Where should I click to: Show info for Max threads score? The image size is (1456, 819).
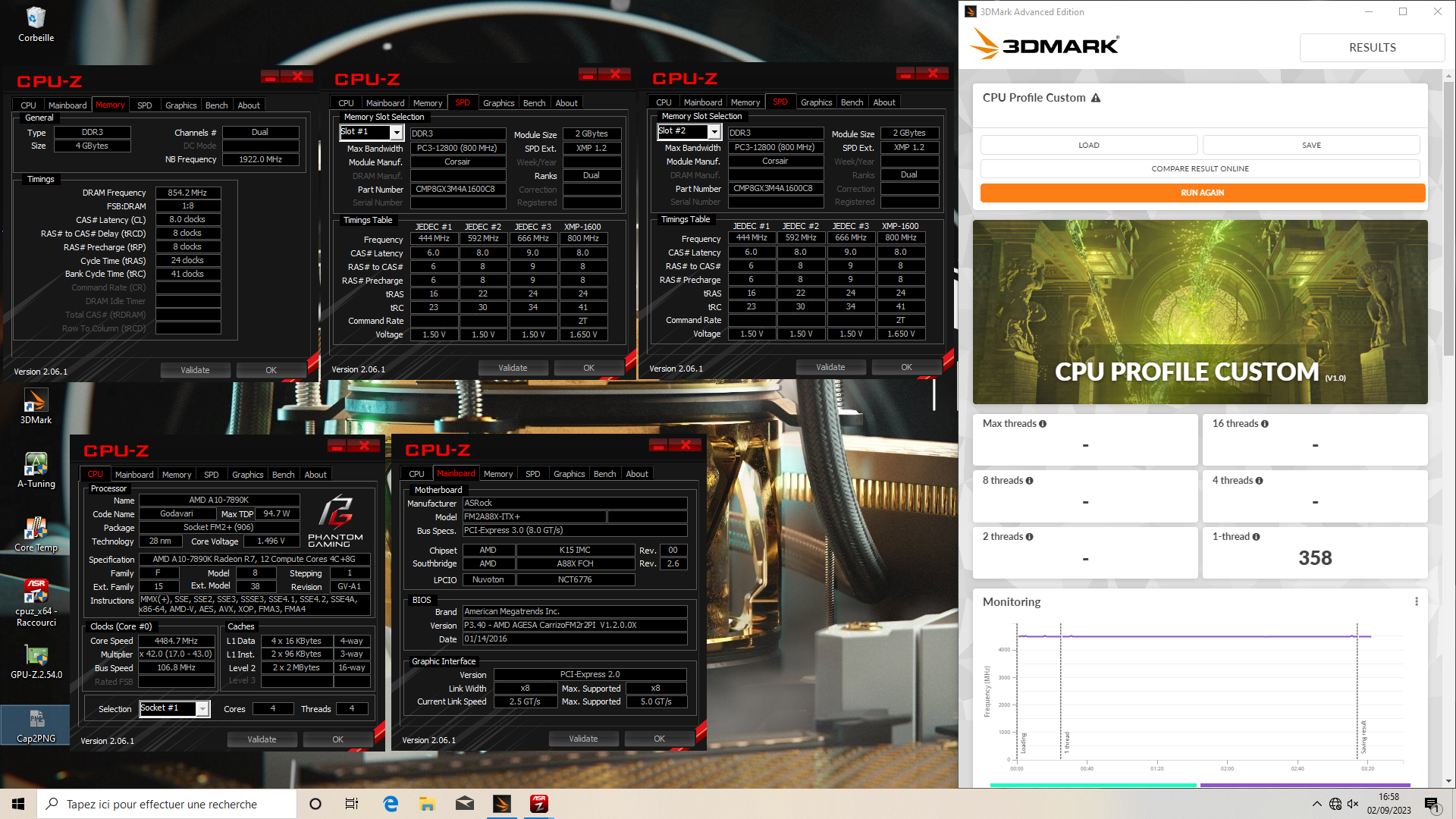[x=1043, y=424]
